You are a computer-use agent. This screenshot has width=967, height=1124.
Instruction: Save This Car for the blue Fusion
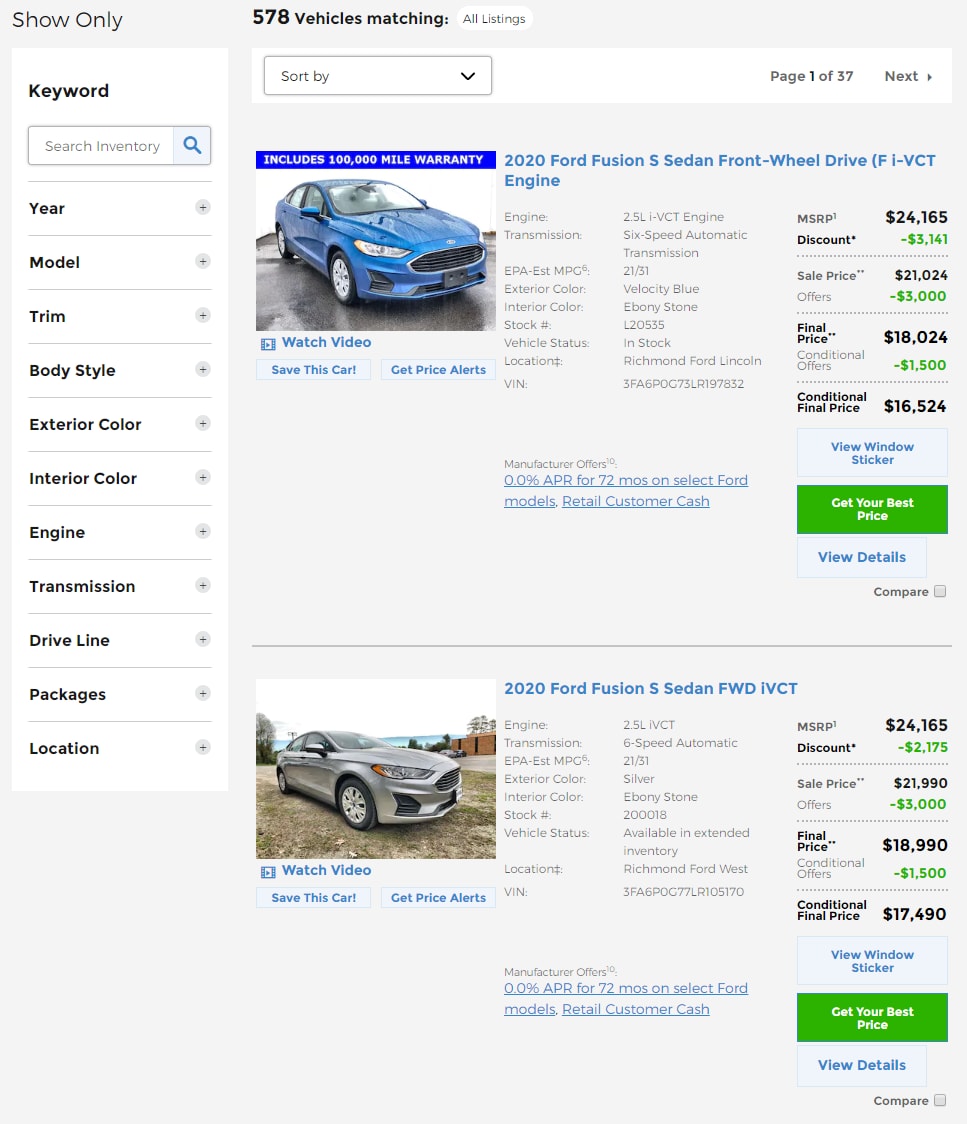(313, 370)
